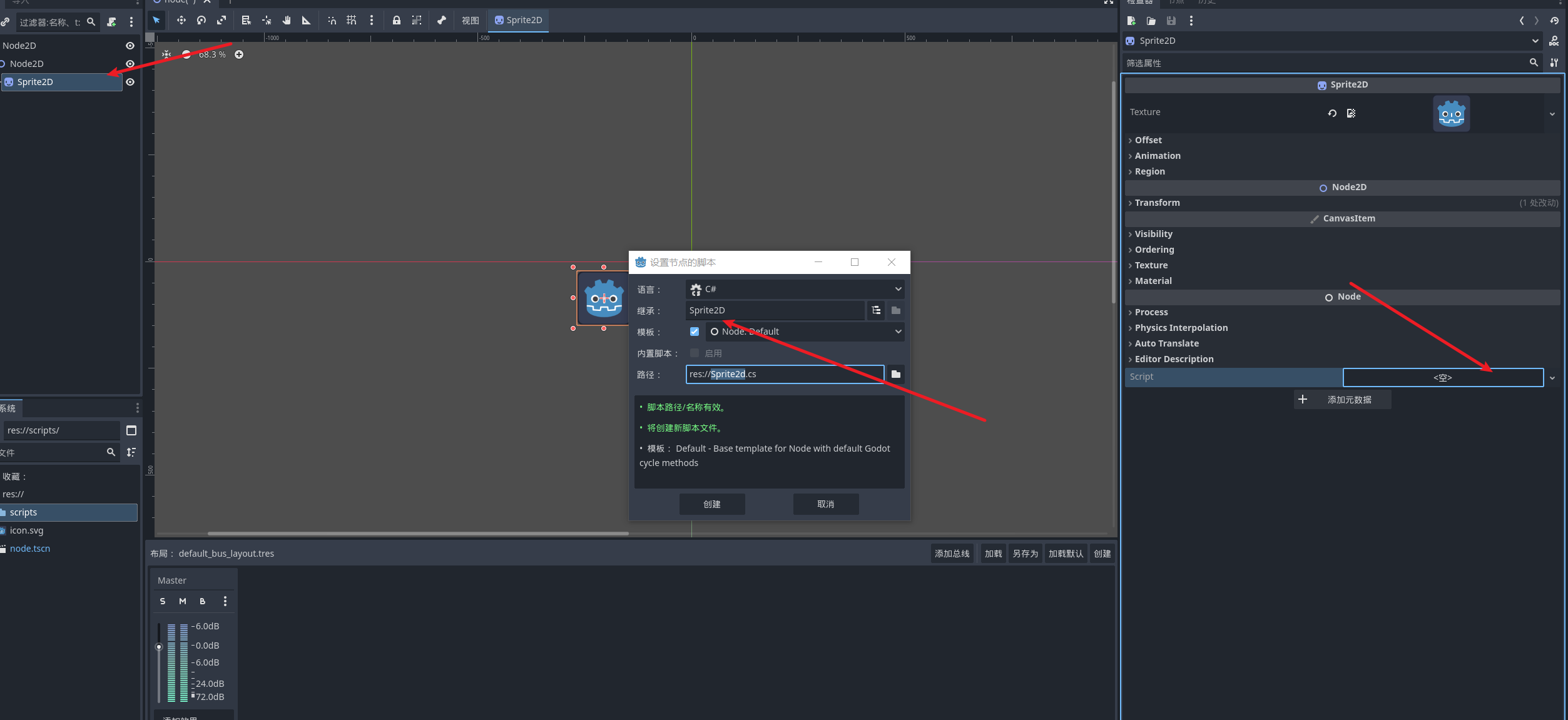1568x720 pixels.
Task: Toggle visibility of root Node2D
Action: (130, 46)
